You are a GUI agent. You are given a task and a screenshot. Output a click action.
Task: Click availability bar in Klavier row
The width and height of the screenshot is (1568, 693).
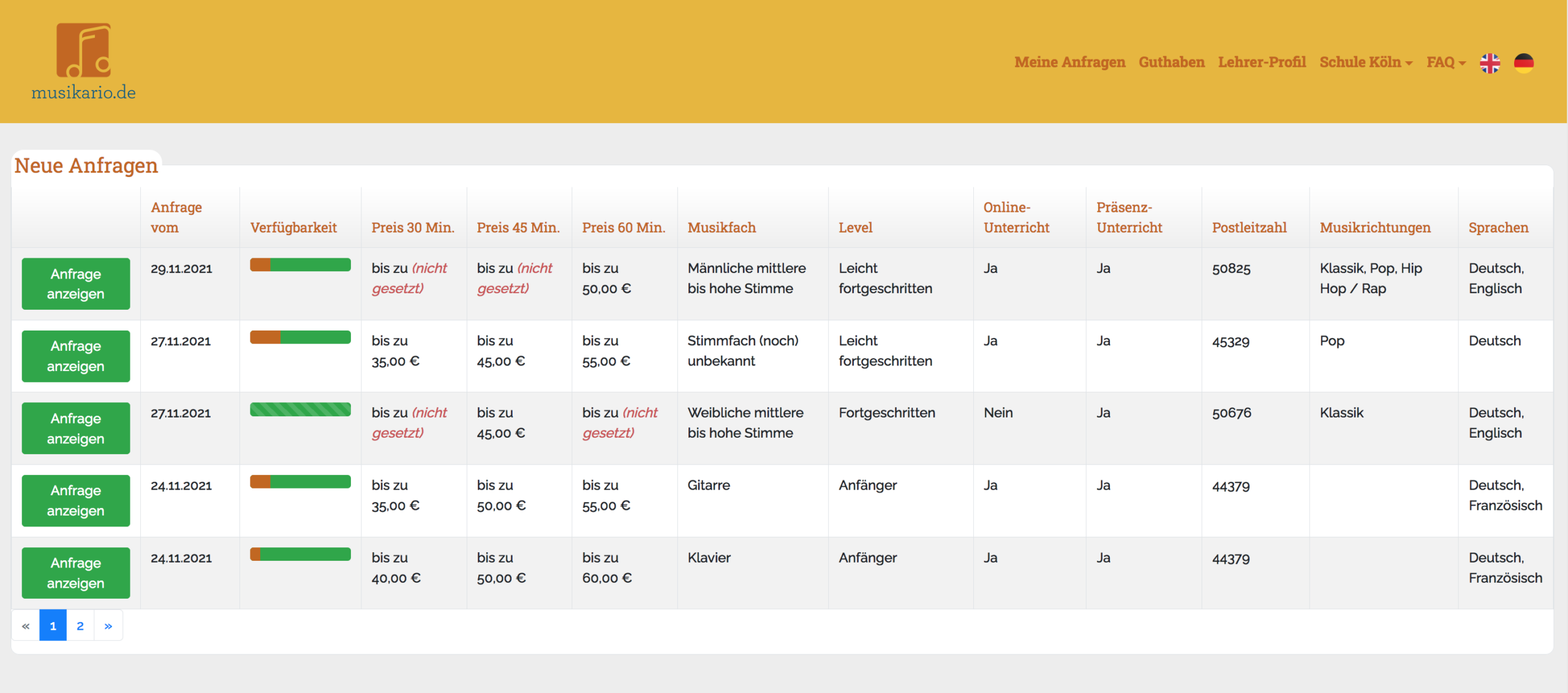(300, 554)
